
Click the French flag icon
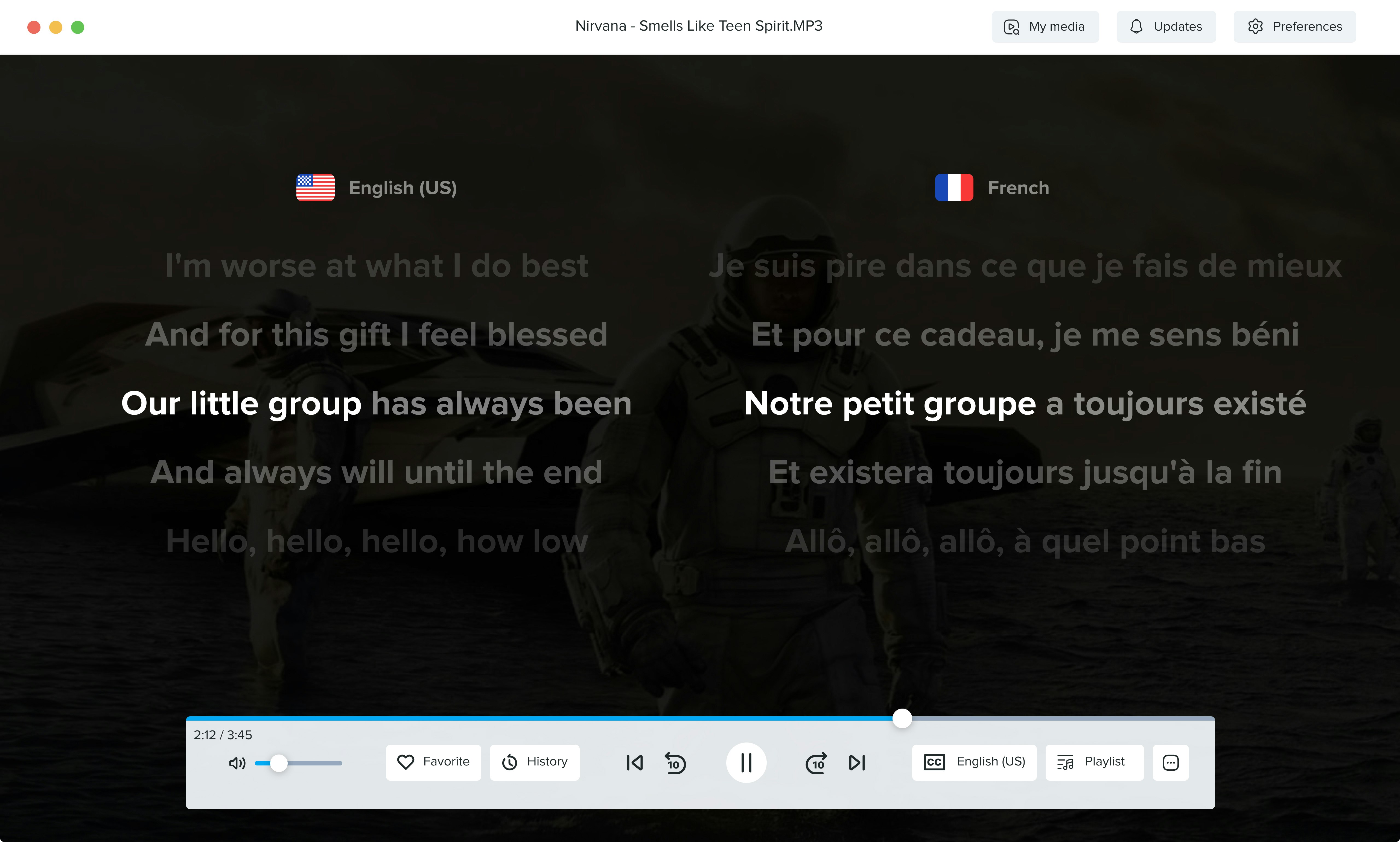tap(954, 187)
